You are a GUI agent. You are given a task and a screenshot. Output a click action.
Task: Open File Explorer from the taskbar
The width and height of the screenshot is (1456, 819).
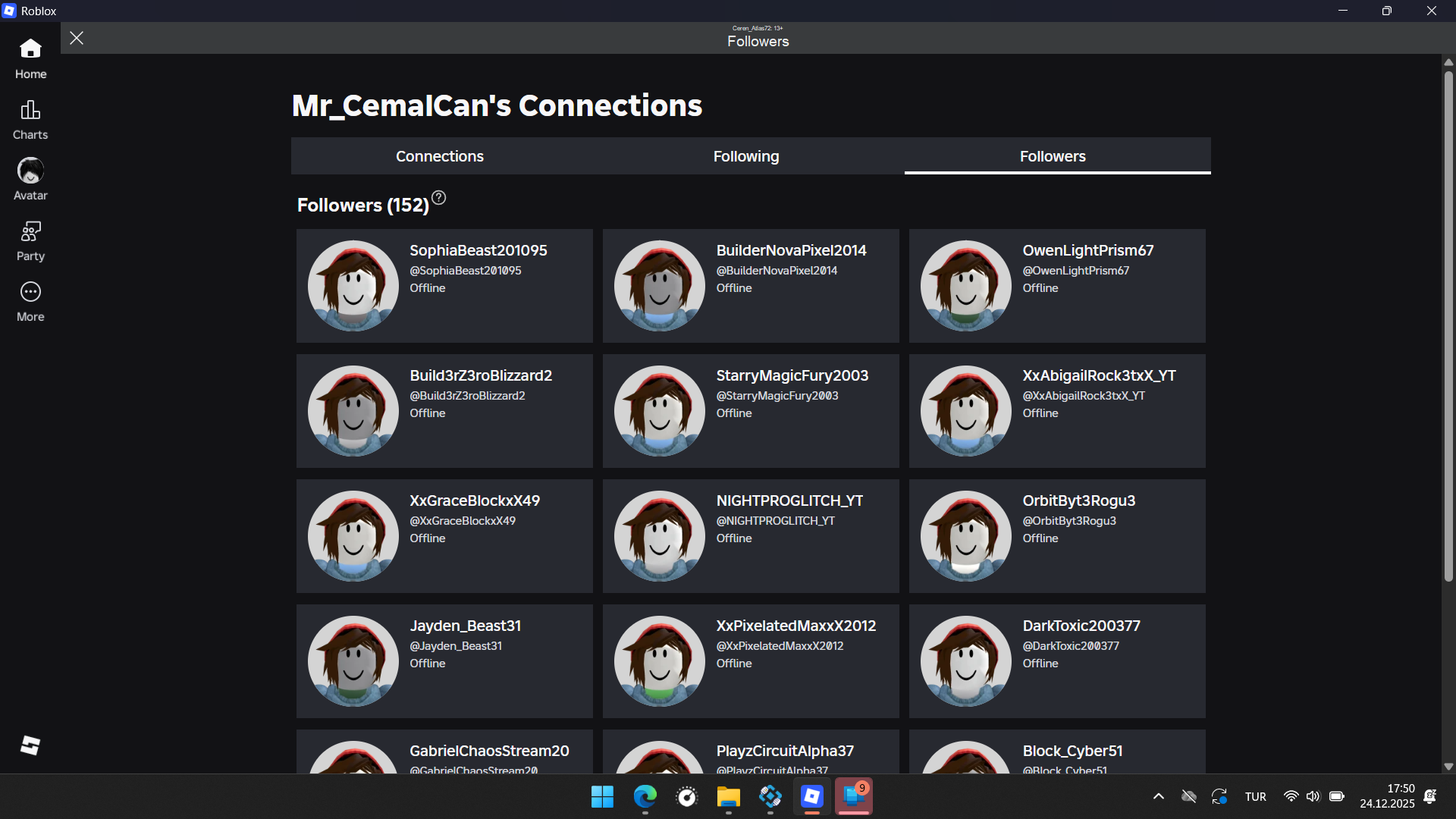point(729,797)
